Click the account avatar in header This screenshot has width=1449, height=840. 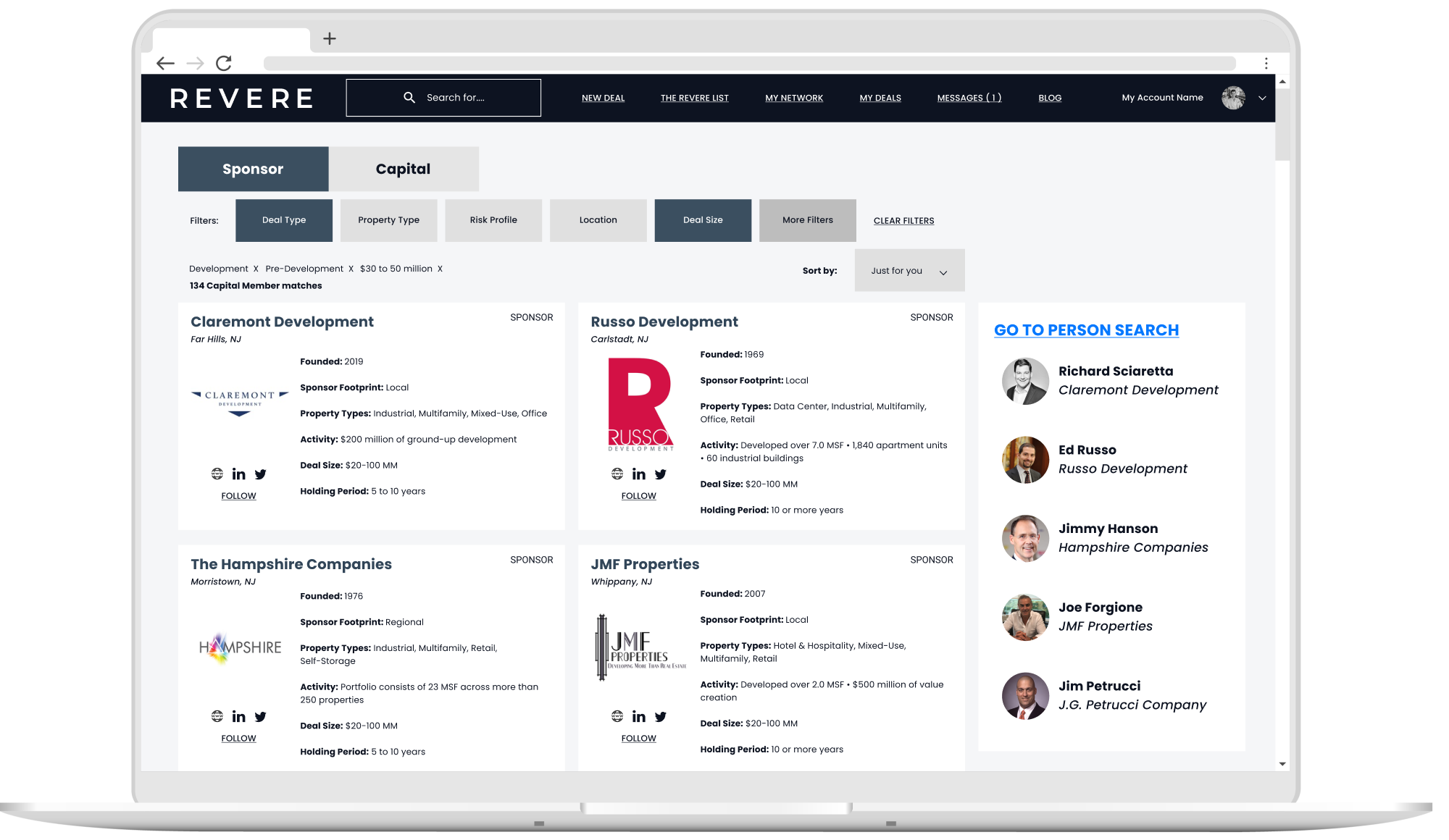coord(1233,98)
